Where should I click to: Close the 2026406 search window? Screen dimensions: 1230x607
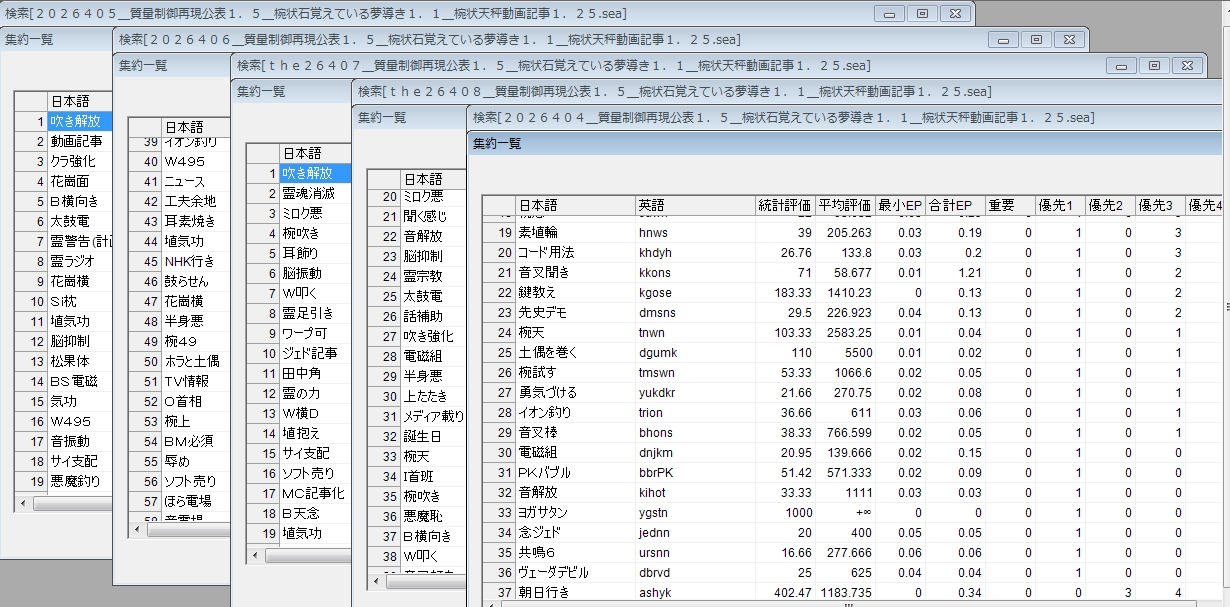click(1070, 39)
